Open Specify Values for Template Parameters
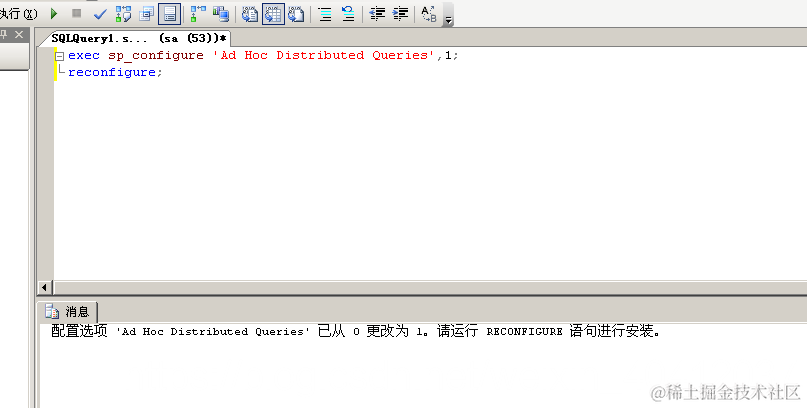The image size is (807, 408). pos(429,14)
